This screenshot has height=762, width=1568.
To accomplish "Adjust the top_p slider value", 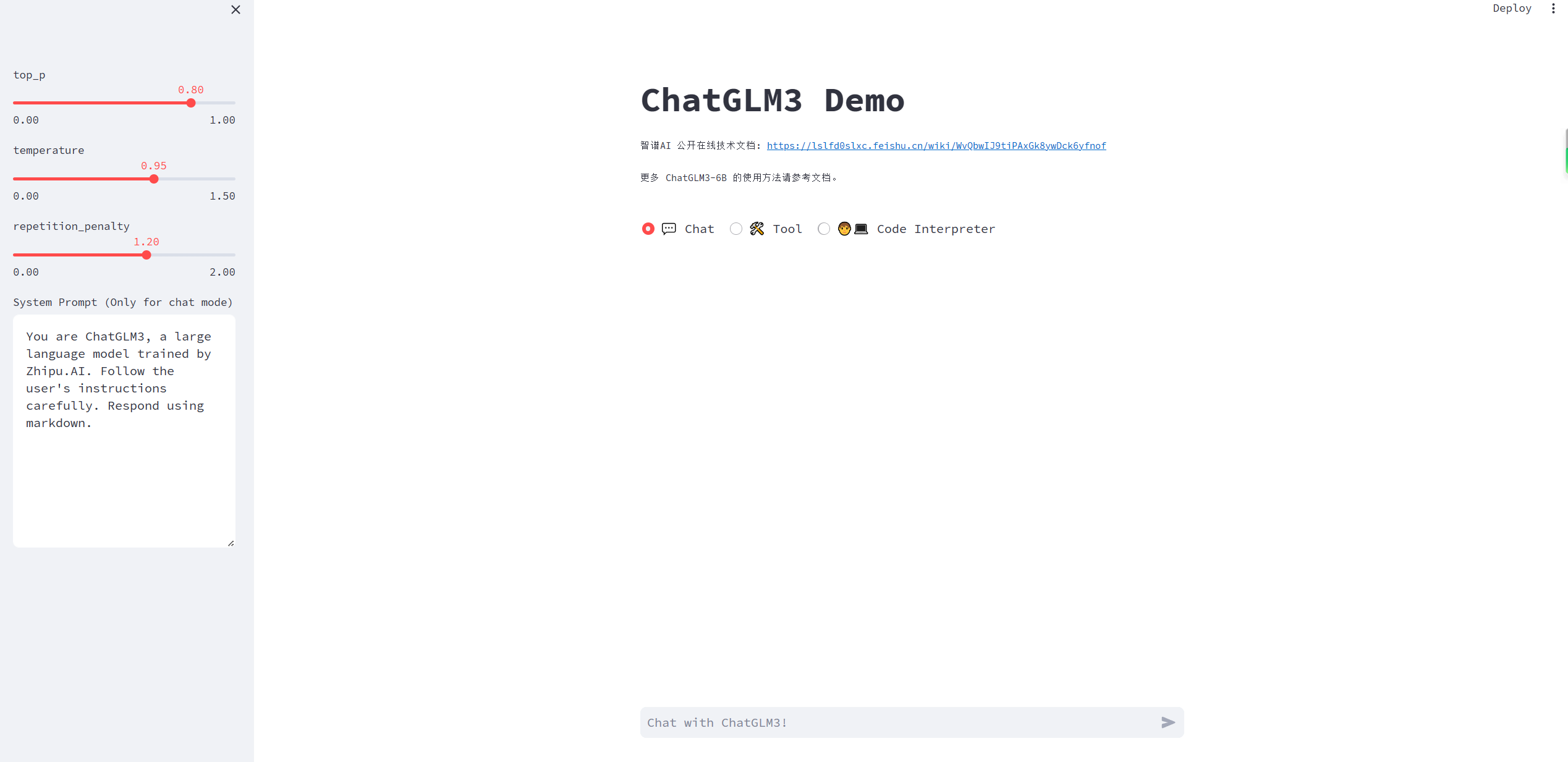I will pyautogui.click(x=191, y=103).
